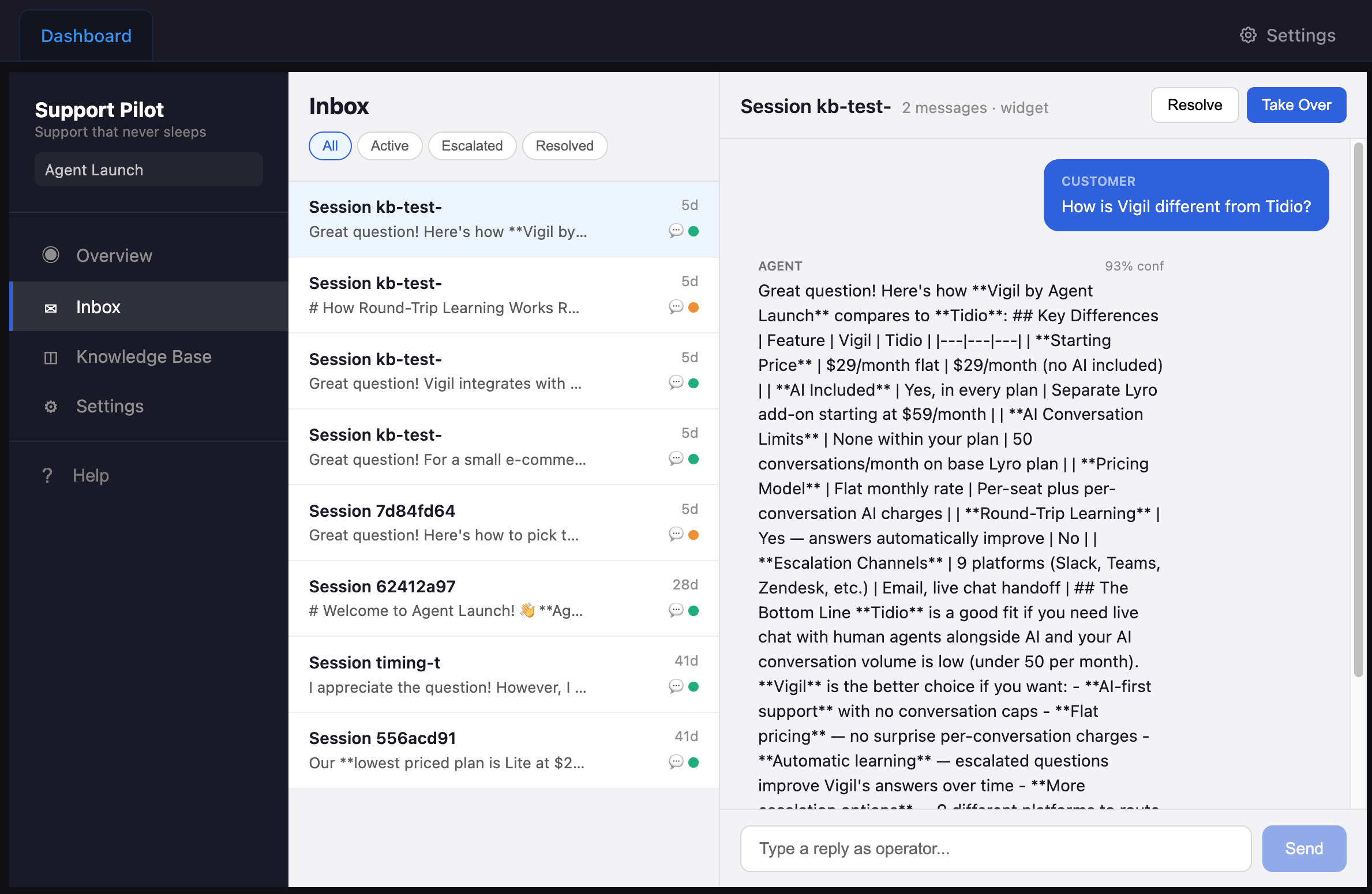Open the Settings gear icon in top bar

[1248, 35]
